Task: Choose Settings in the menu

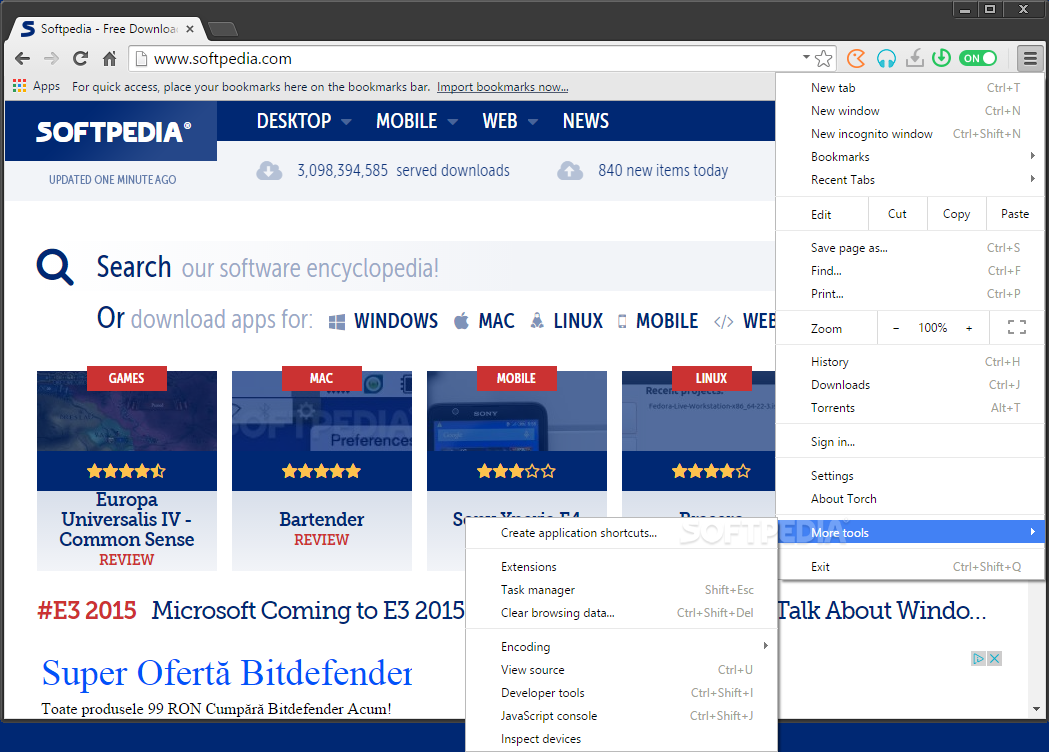Action: [x=910, y=476]
